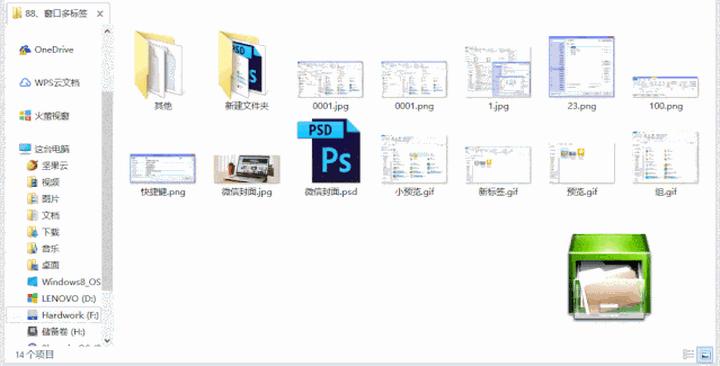Select the 组.gif thumbnail

click(665, 158)
